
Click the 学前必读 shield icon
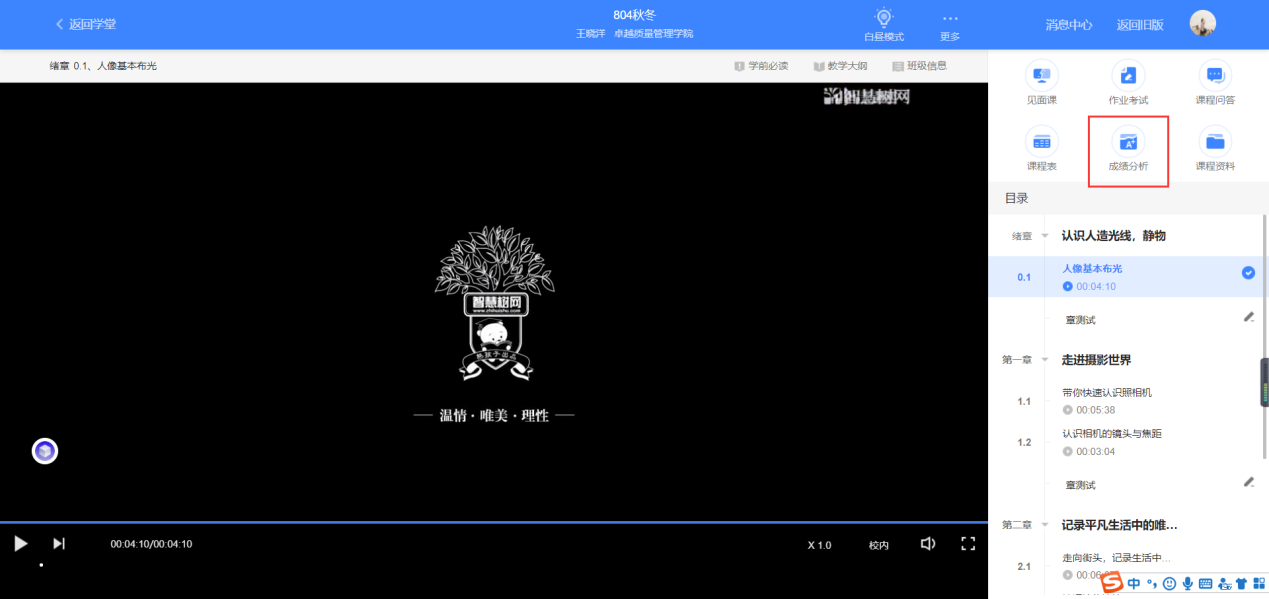click(x=739, y=66)
